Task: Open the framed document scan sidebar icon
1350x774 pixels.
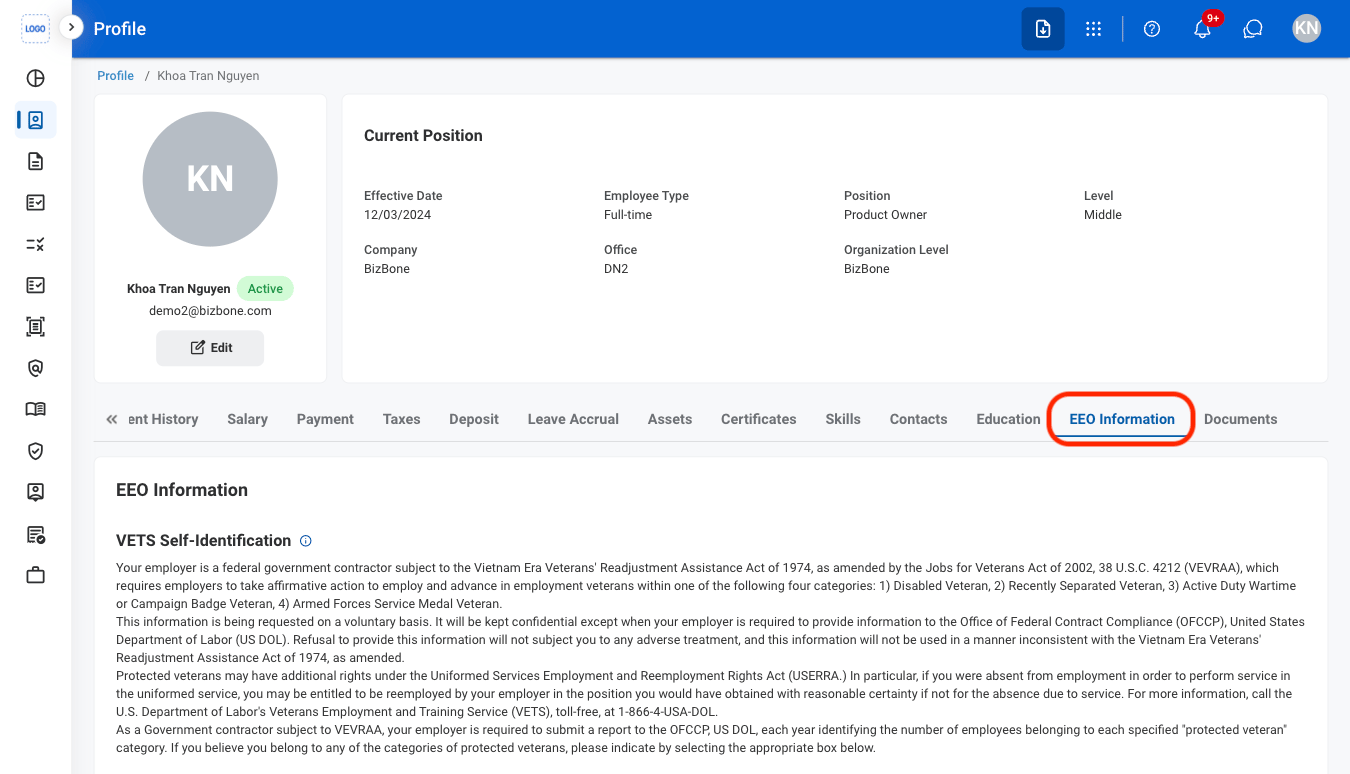Action: (x=35, y=327)
